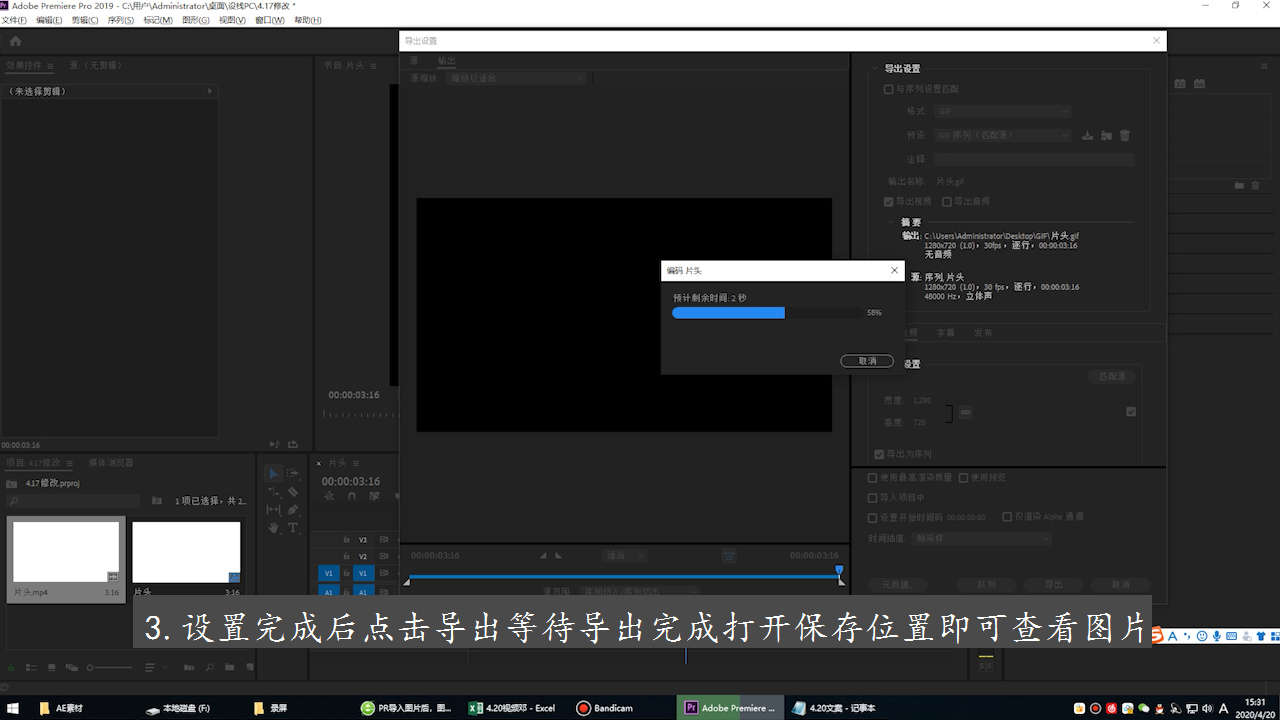Image resolution: width=1280 pixels, height=720 pixels.
Task: Open the 预设 preset dropdown
Action: click(x=1002, y=135)
